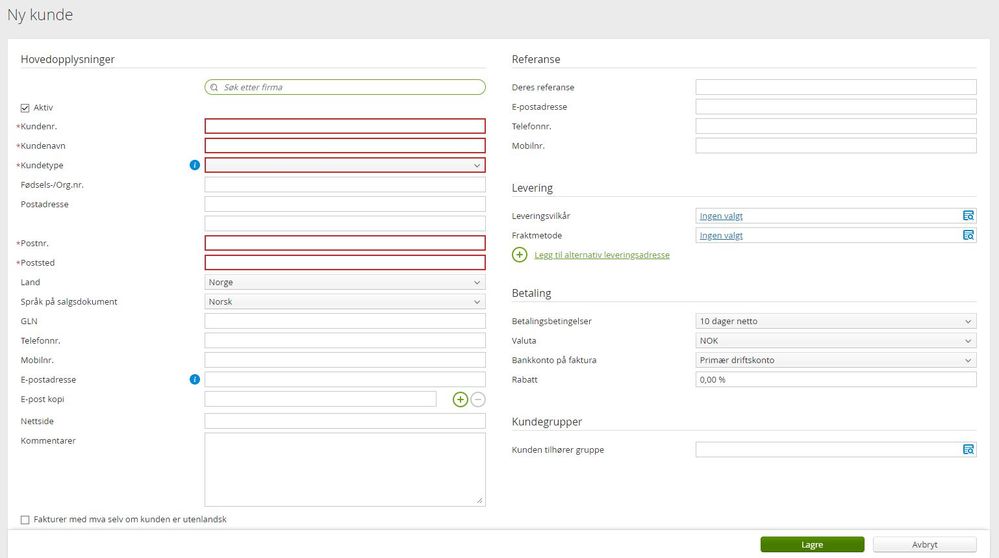Viewport: 999px width, 558px height.
Task: Click the Fødsels-/Org.nr. field
Action: click(345, 185)
